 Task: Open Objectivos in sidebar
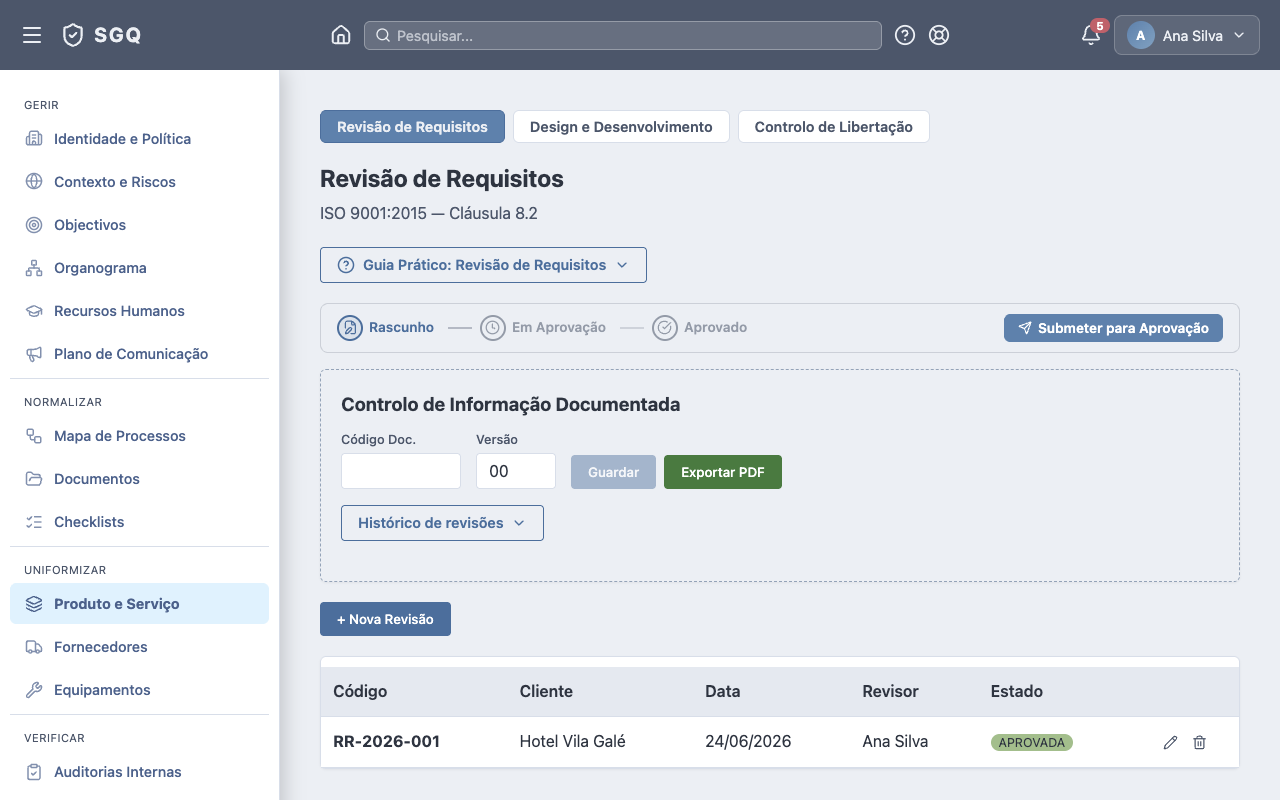(139, 225)
